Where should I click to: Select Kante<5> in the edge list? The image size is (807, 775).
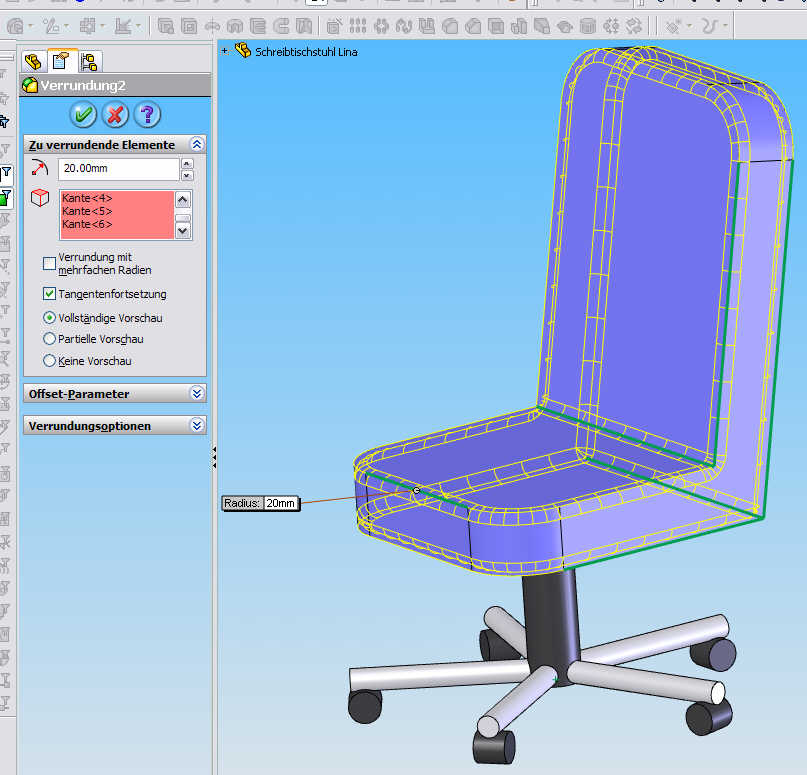pyautogui.click(x=87, y=211)
